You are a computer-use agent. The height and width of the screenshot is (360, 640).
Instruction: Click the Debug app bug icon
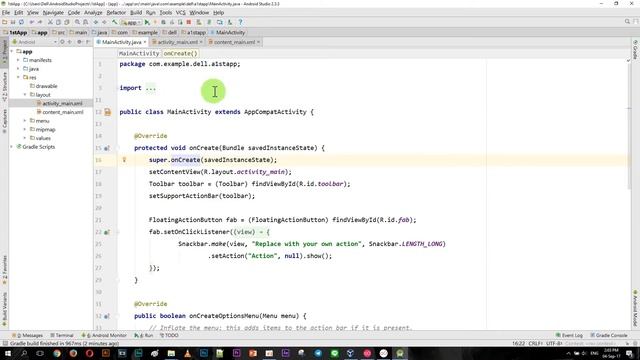[x=163, y=22]
